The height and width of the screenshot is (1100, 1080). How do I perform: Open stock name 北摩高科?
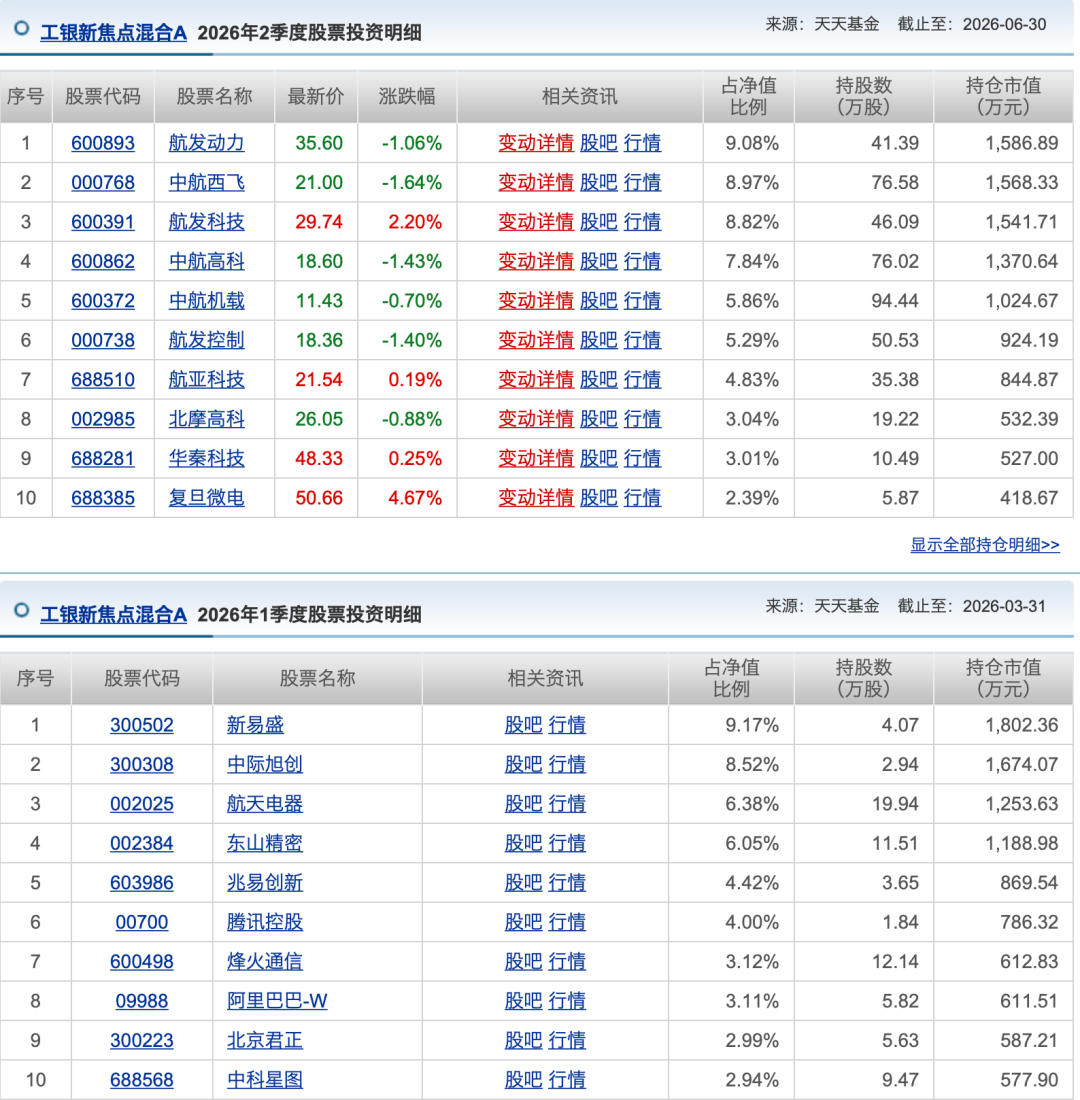click(x=206, y=419)
